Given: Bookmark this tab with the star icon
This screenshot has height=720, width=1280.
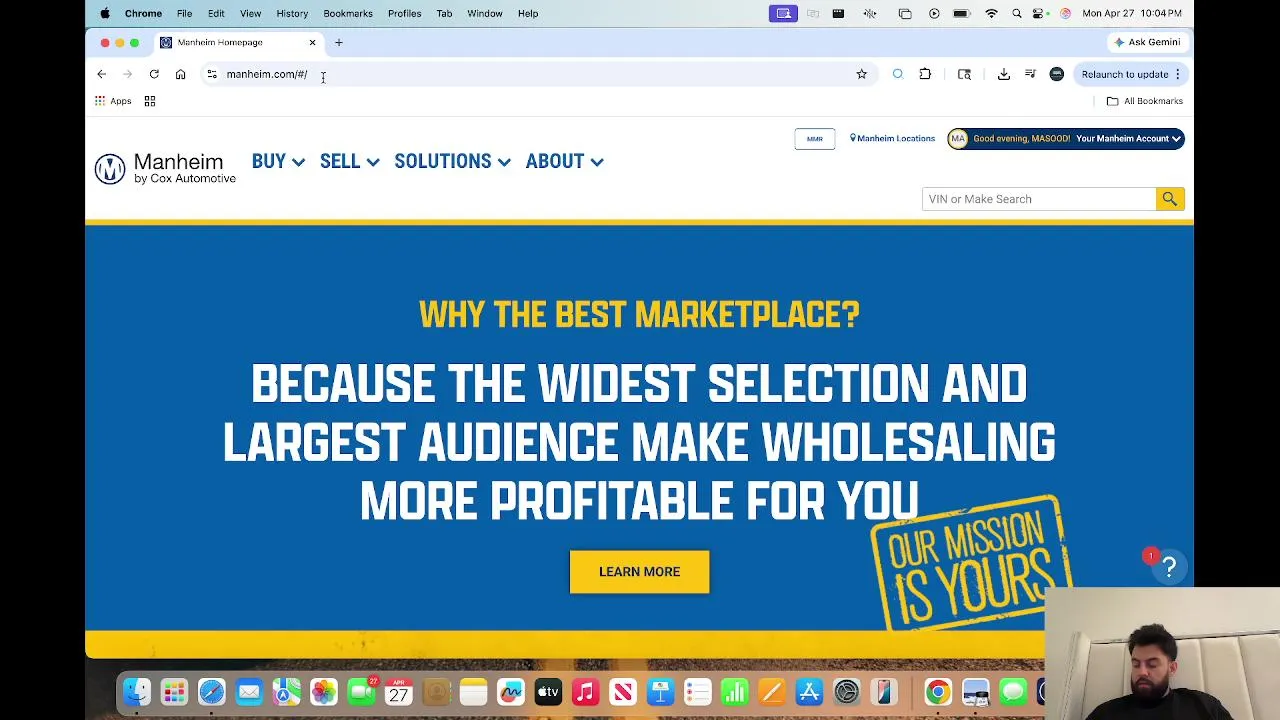Looking at the screenshot, I should (x=861, y=74).
